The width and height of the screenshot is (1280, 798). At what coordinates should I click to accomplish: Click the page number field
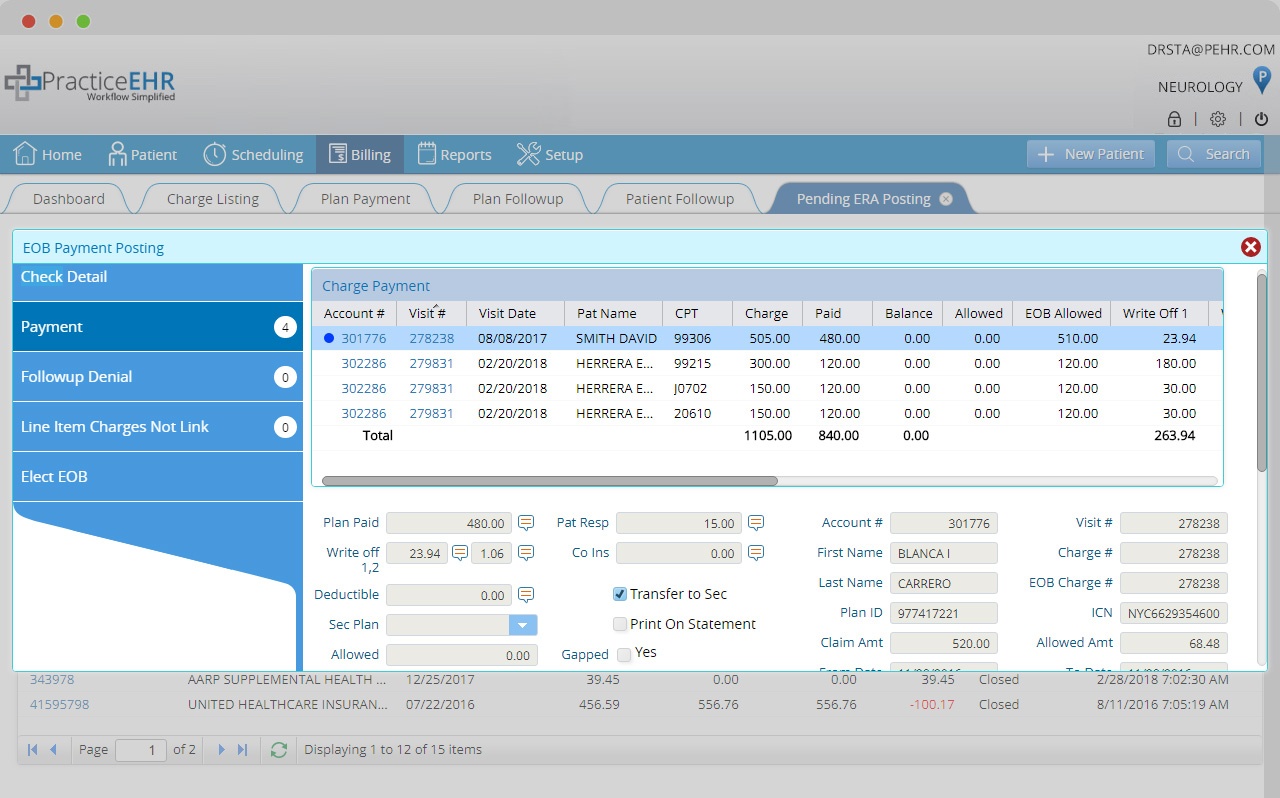coord(141,750)
